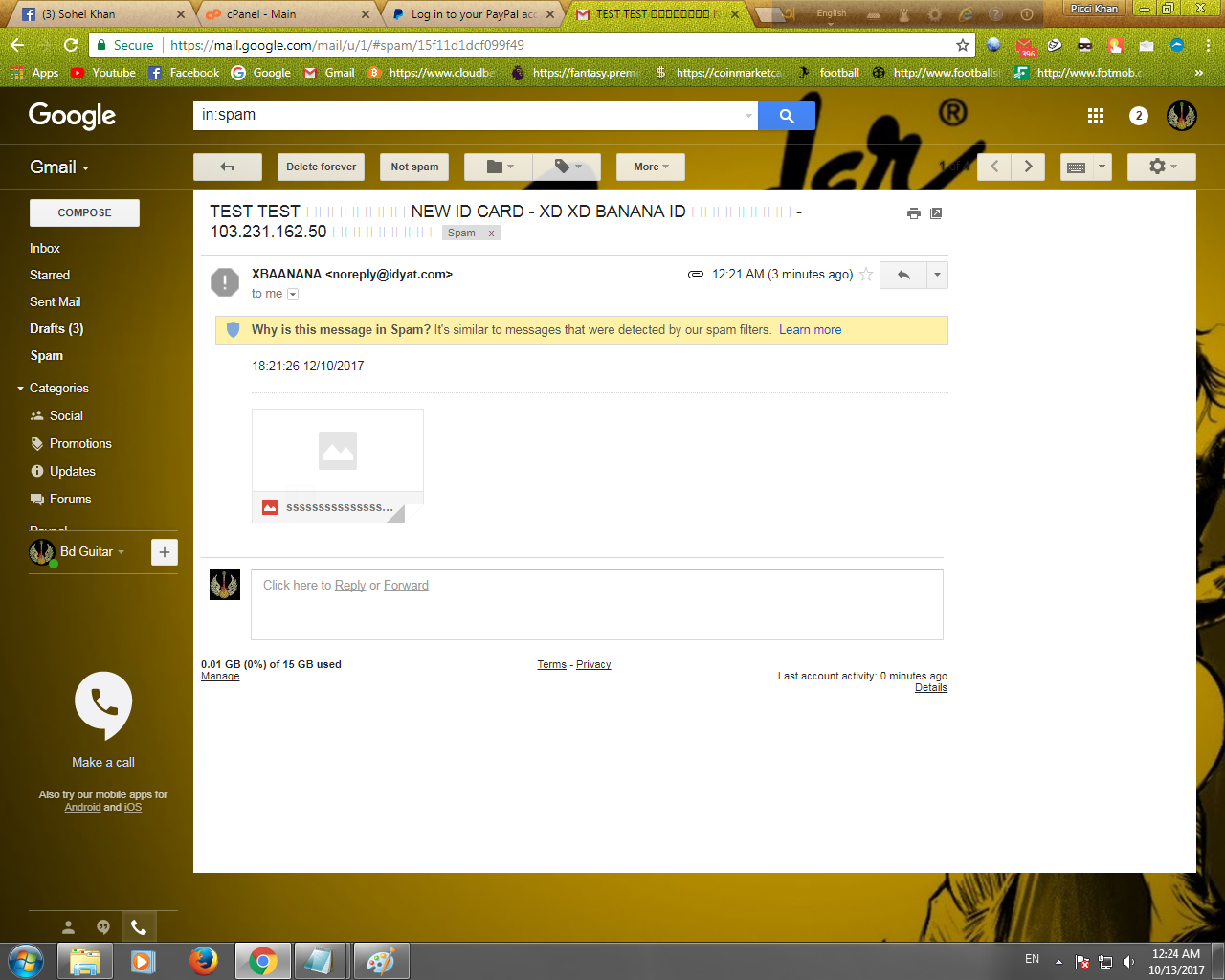Reload the page
The image size is (1225, 980).
71,45
